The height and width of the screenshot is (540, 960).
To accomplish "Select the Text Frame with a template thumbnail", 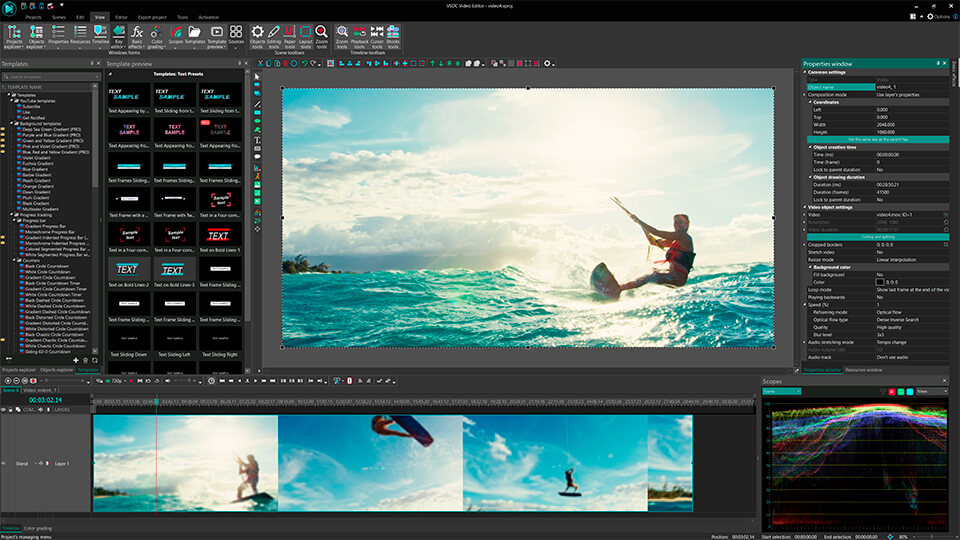I will click(129, 198).
